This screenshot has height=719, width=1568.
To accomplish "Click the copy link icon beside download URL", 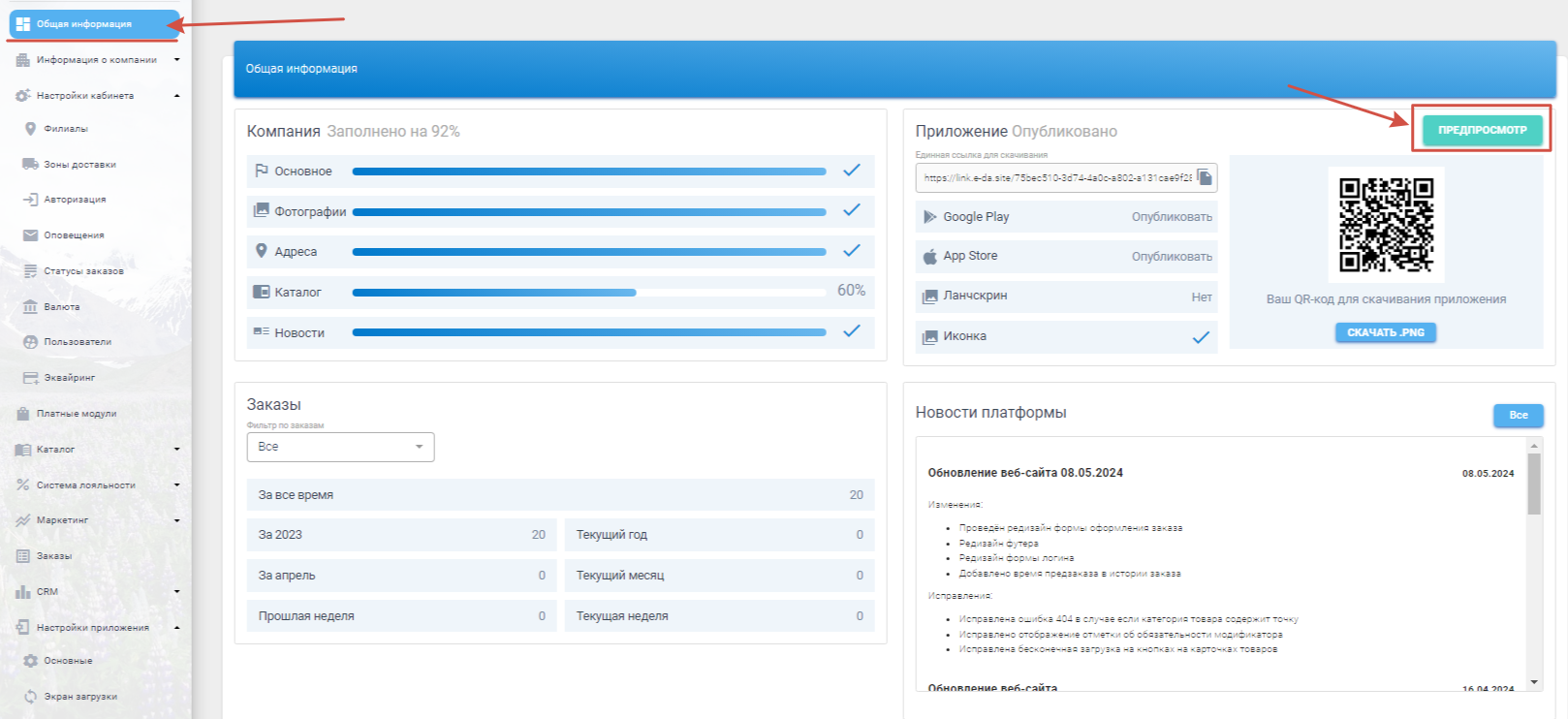I will point(1204,177).
